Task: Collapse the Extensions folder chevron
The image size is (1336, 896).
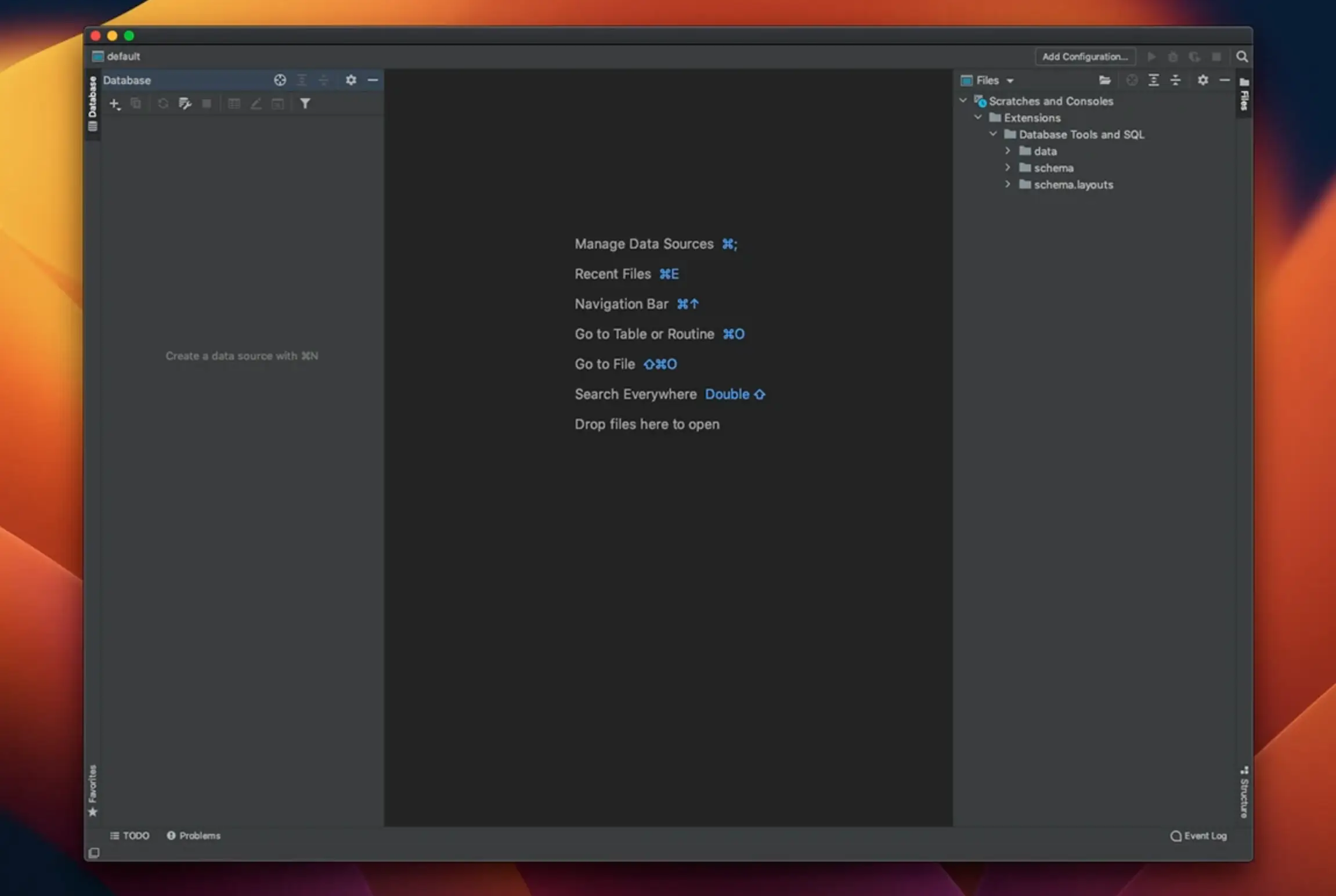Action: click(978, 117)
